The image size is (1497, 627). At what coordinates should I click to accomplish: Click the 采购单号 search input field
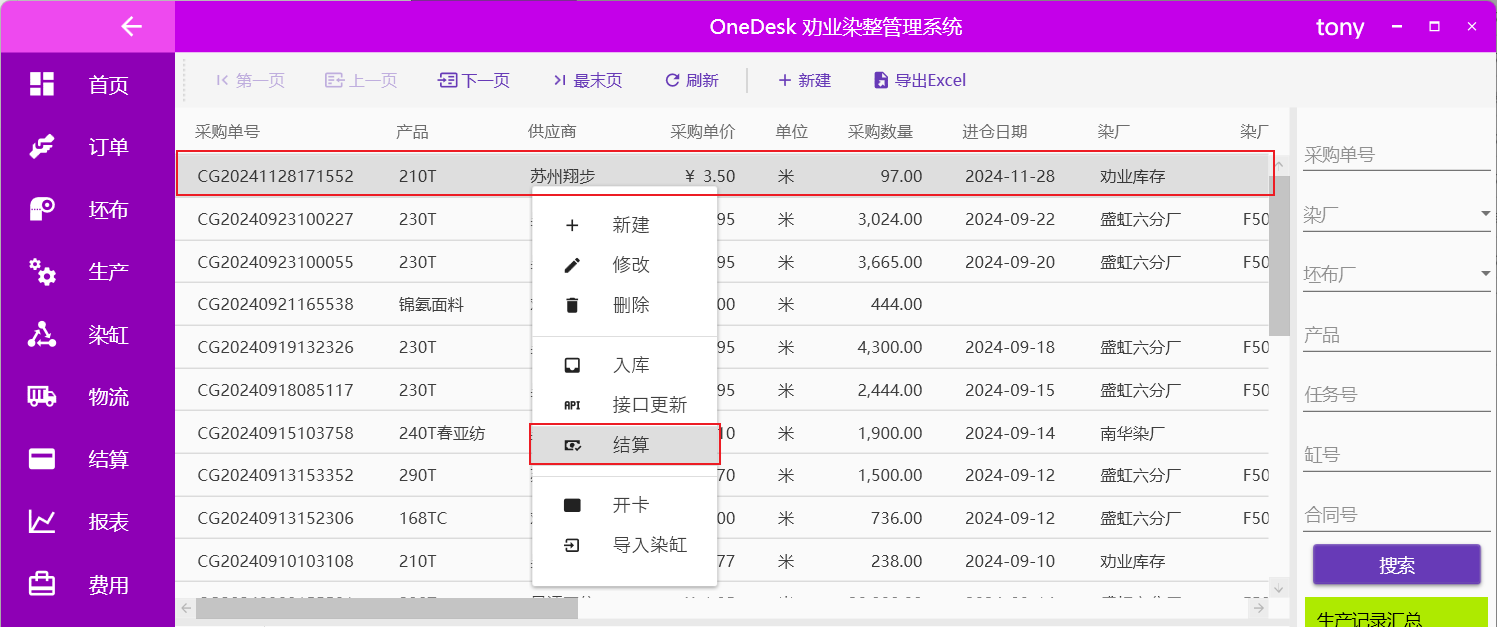1396,155
